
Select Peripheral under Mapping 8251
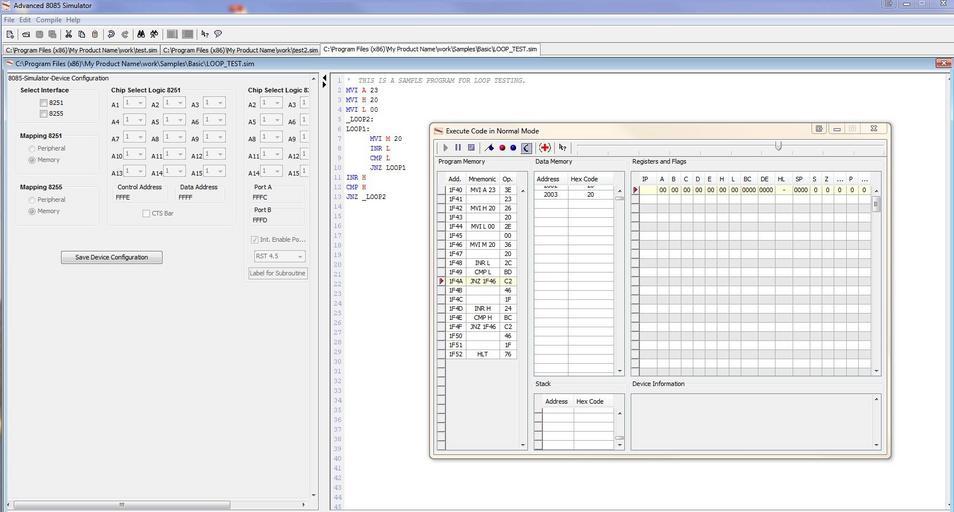coord(32,149)
